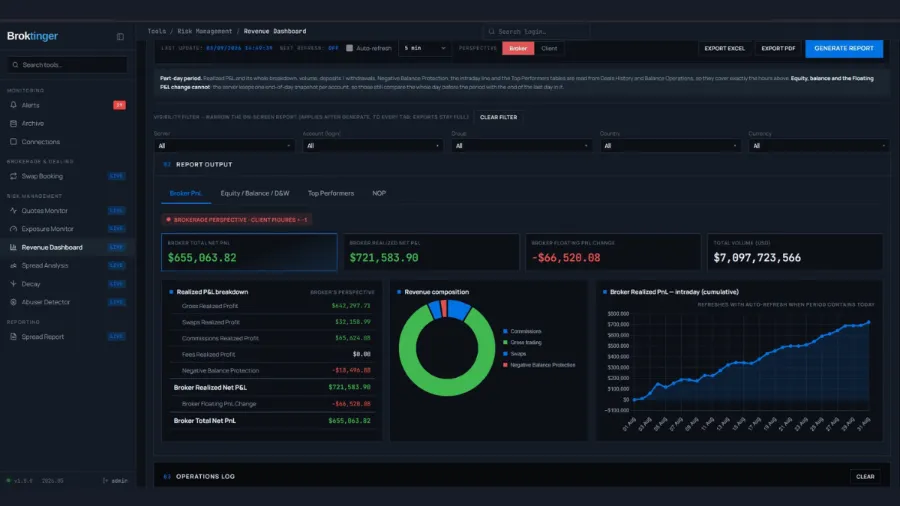Click the Export PDF button
This screenshot has width=900, height=506.
pyautogui.click(x=778, y=48)
